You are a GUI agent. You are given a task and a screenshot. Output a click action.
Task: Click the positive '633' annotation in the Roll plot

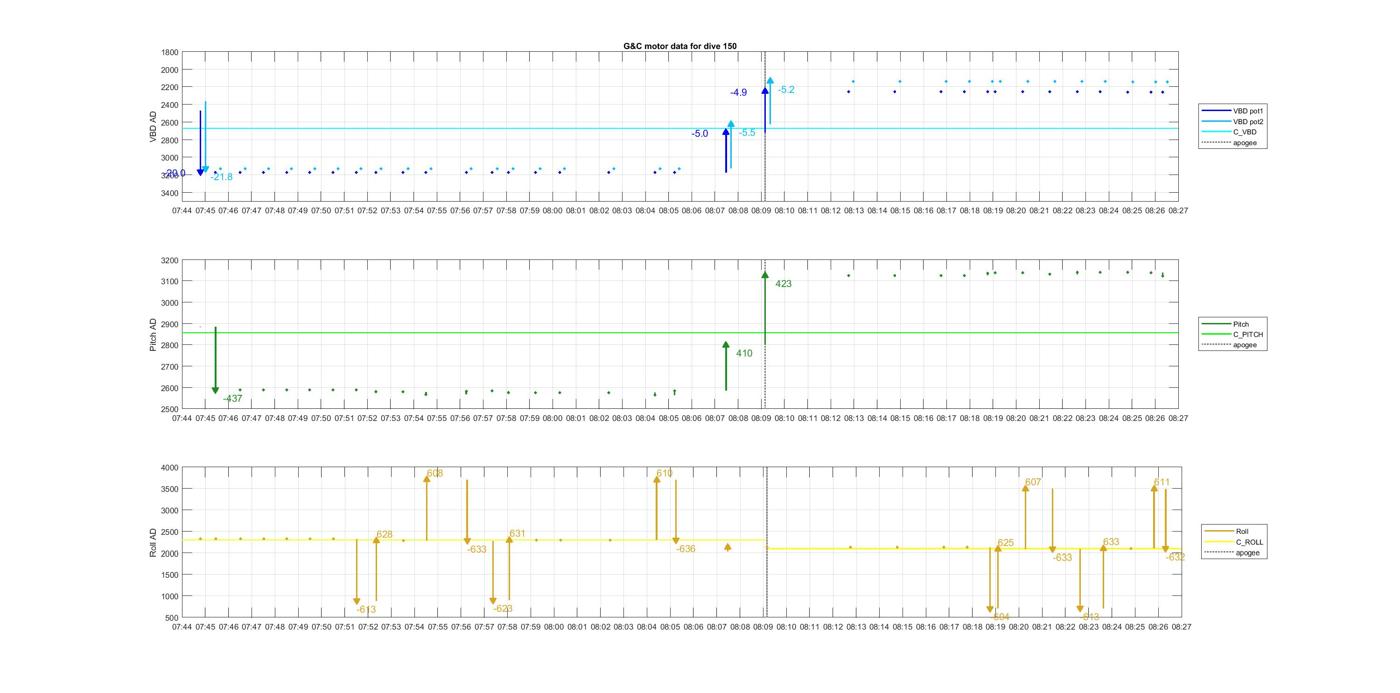point(1111,542)
